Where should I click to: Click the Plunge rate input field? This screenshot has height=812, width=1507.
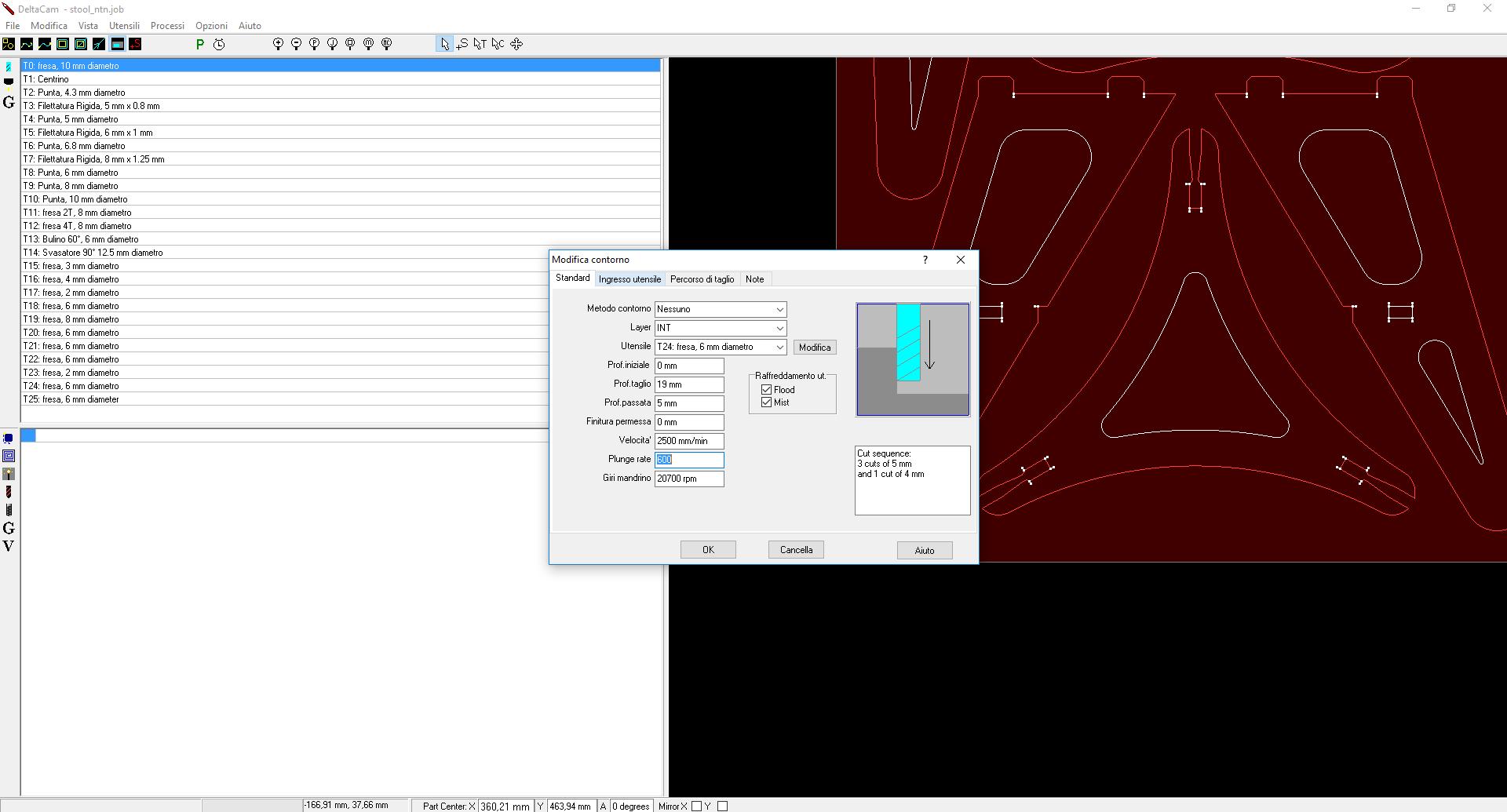689,460
